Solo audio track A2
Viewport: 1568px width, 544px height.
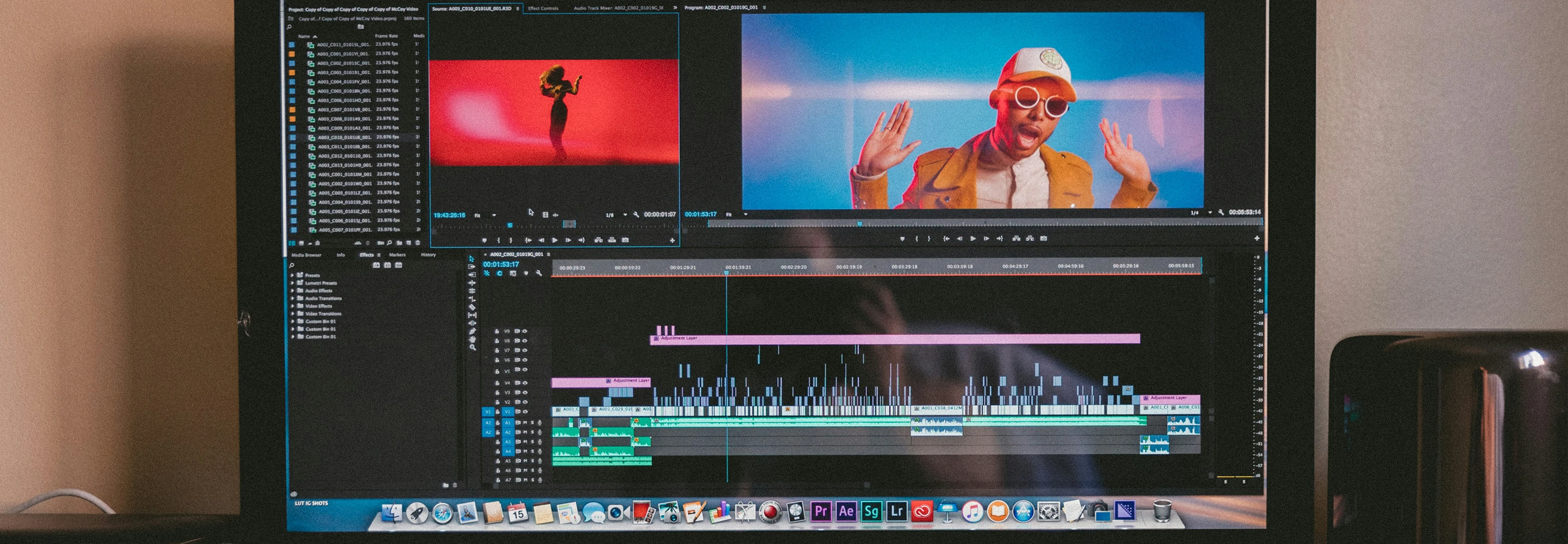coord(532,432)
